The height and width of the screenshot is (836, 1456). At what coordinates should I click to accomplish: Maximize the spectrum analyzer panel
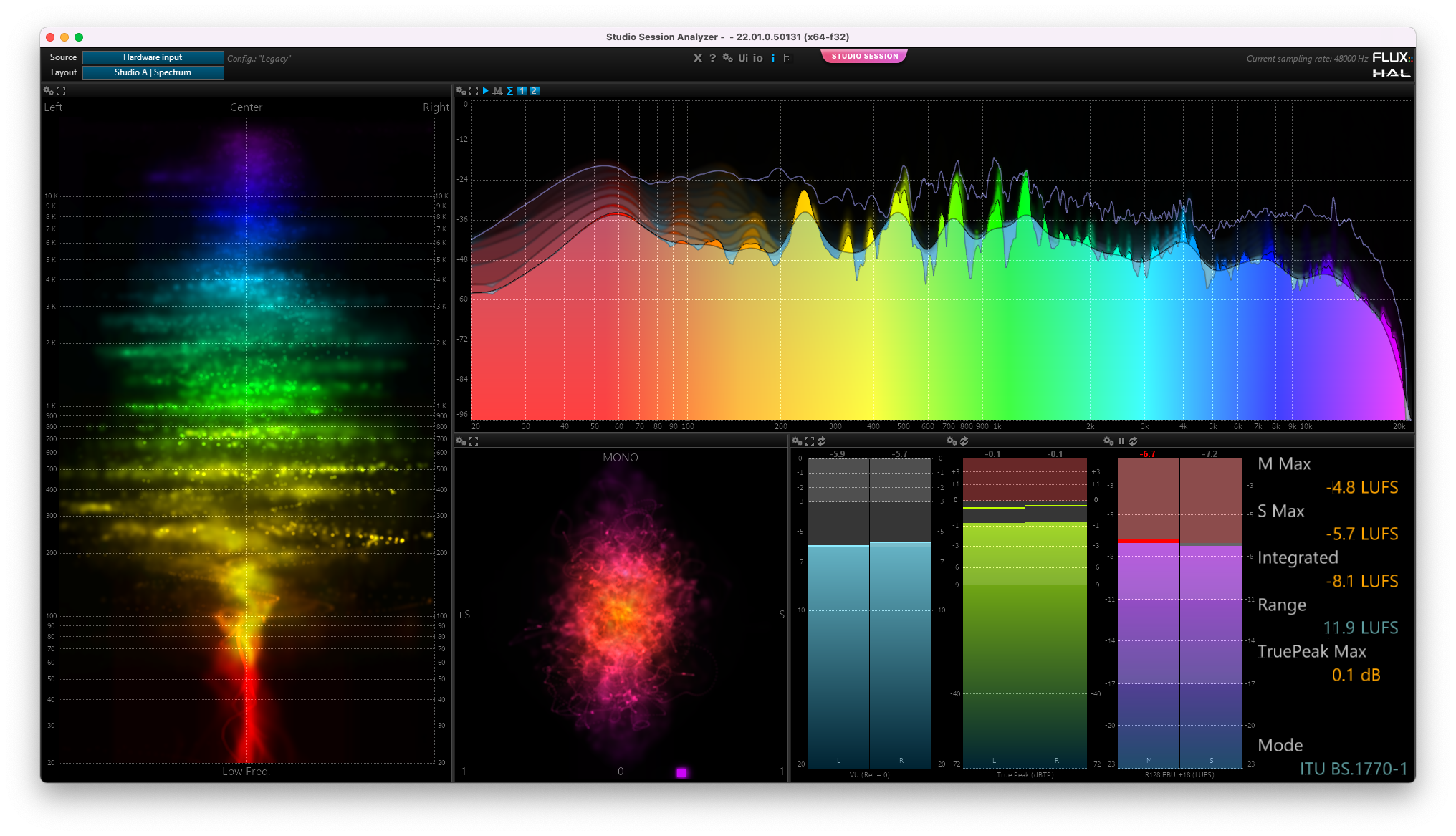coord(473,91)
